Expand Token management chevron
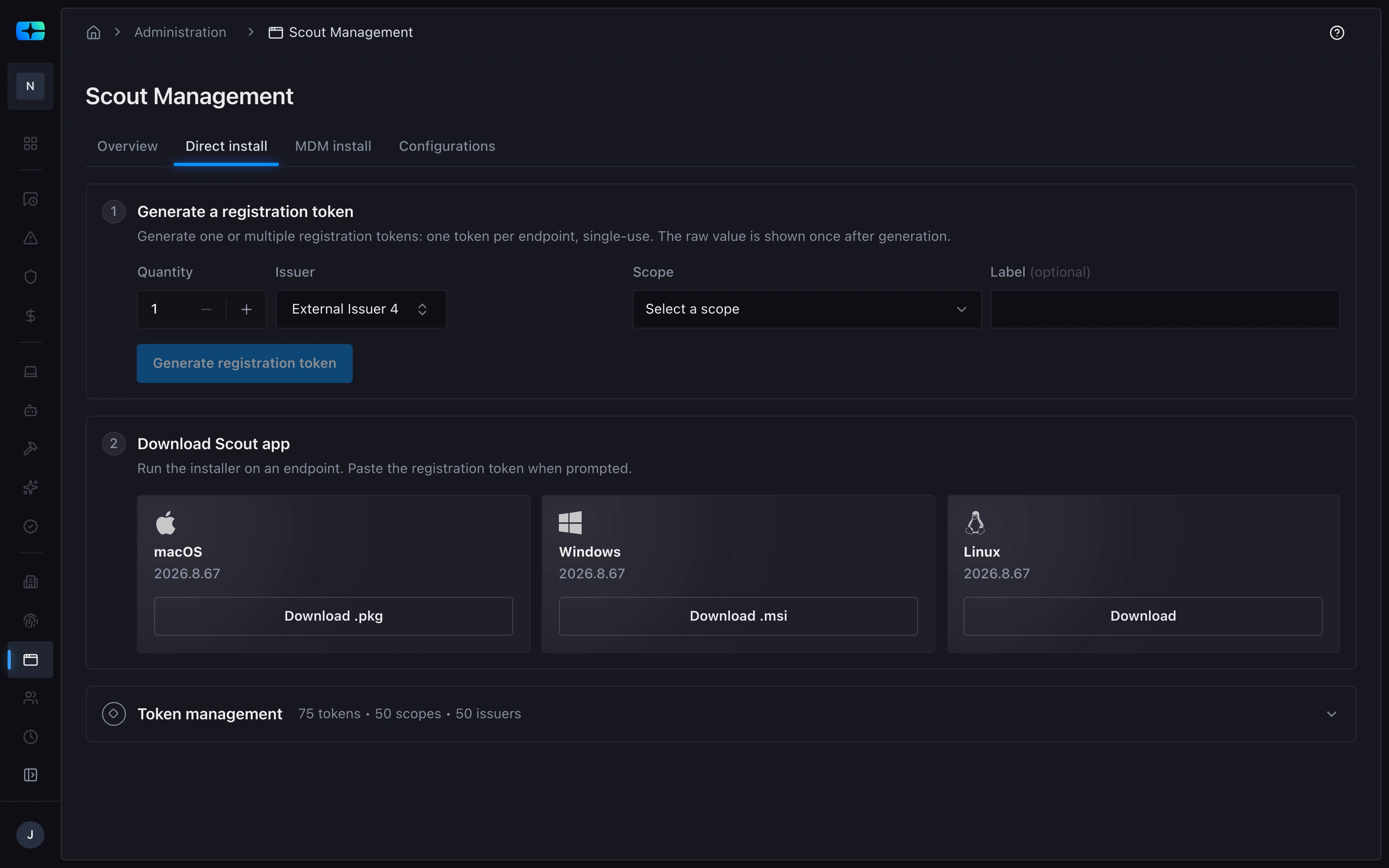The height and width of the screenshot is (868, 1389). tap(1331, 714)
